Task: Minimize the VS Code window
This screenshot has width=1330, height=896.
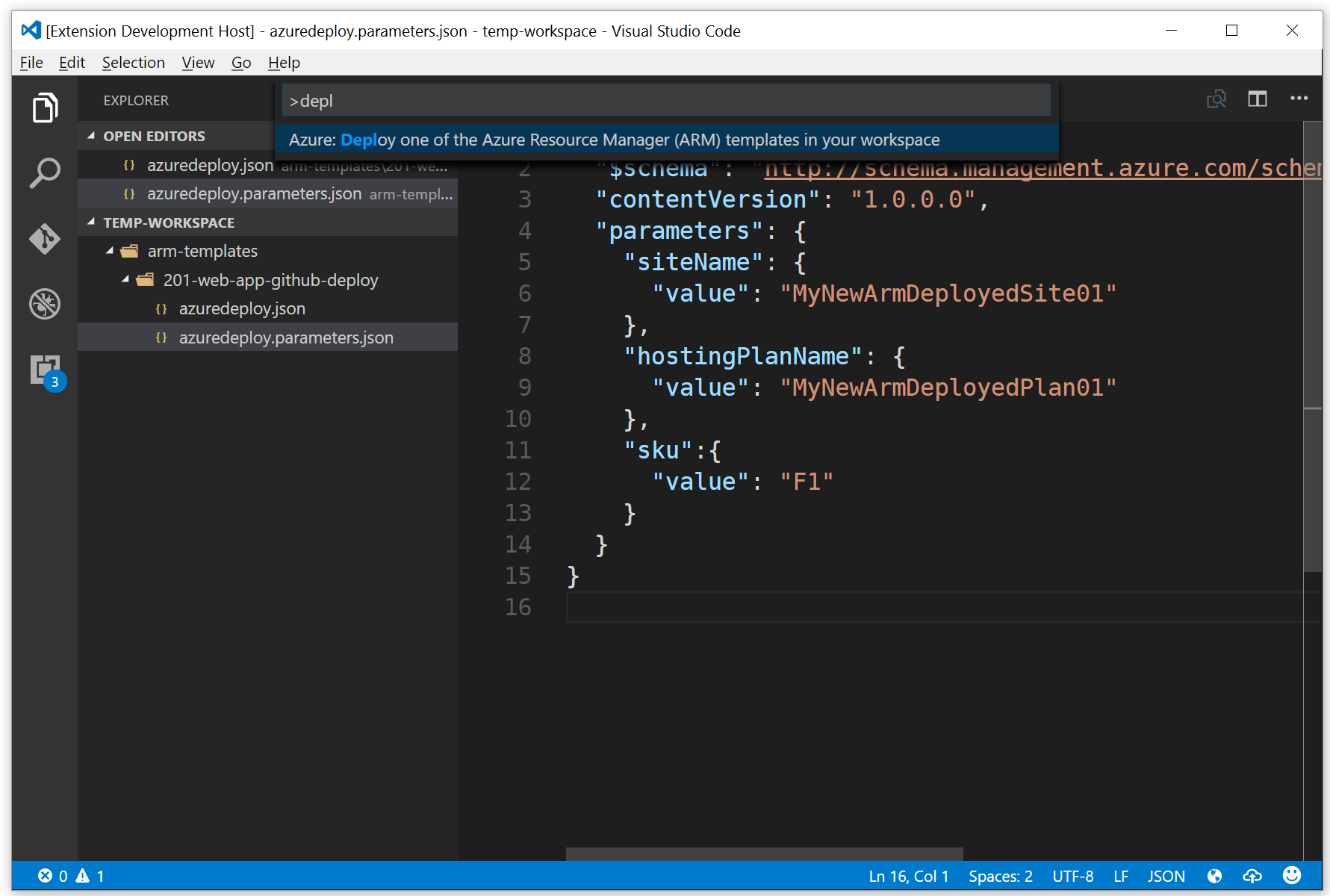Action: click(x=1171, y=31)
